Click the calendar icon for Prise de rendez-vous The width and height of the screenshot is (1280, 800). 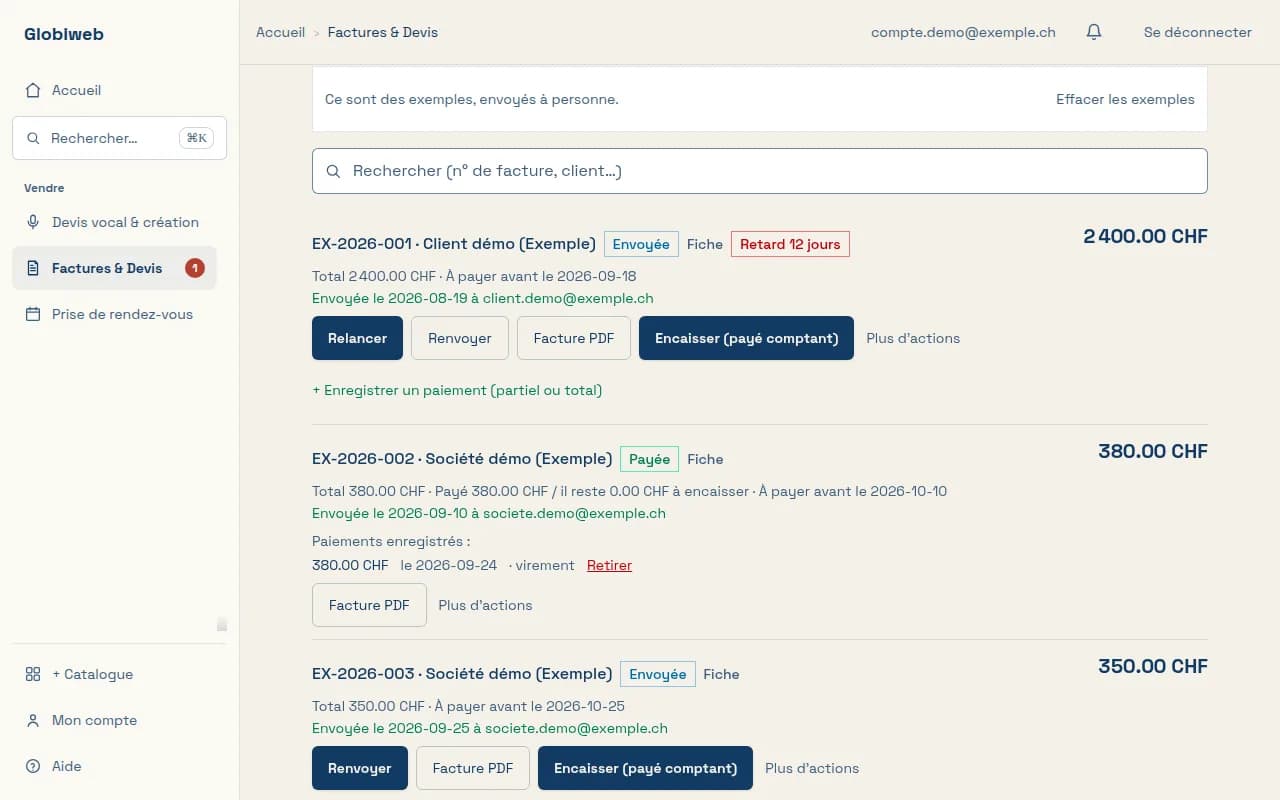(33, 314)
